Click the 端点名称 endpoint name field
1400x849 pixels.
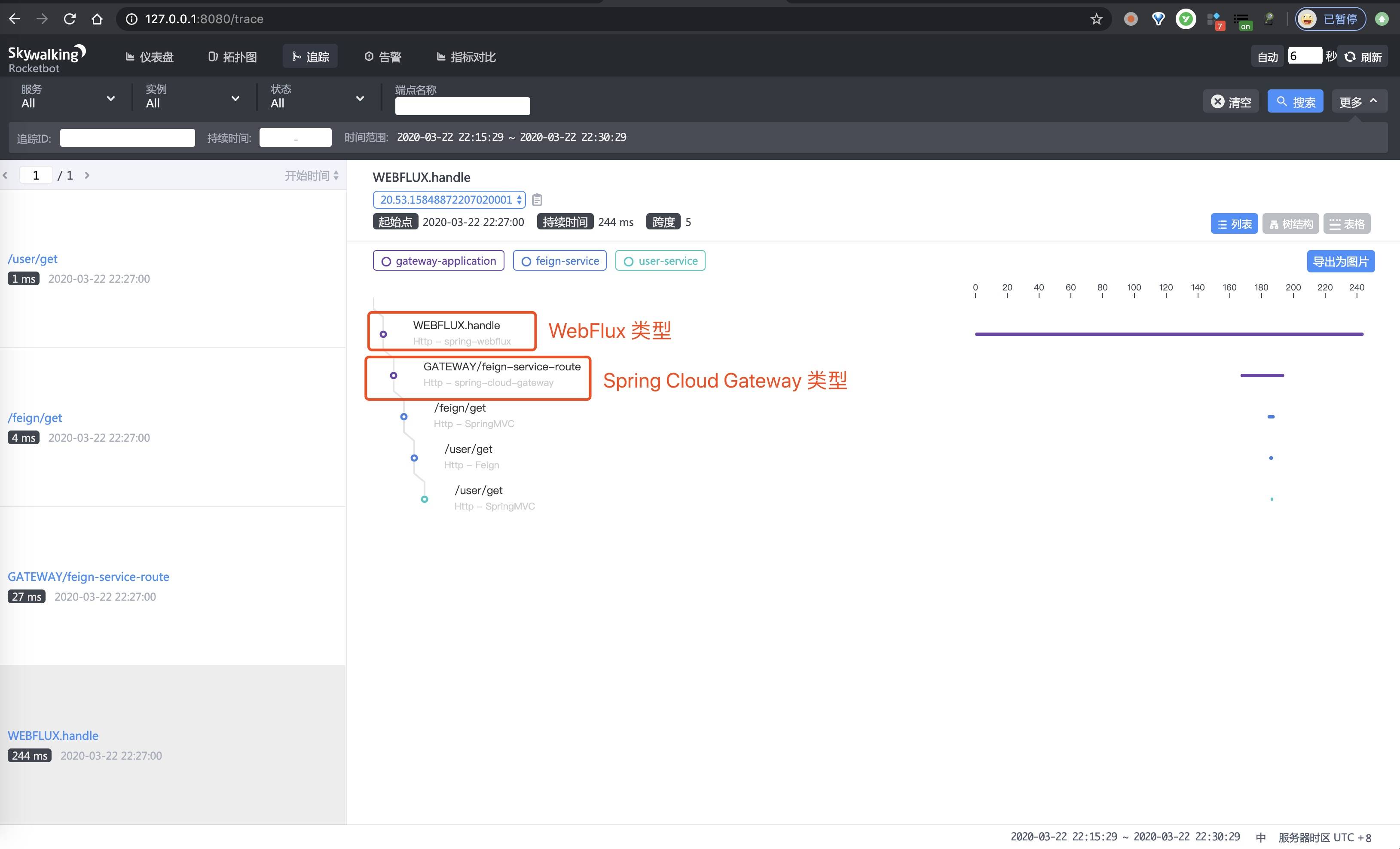[462, 106]
